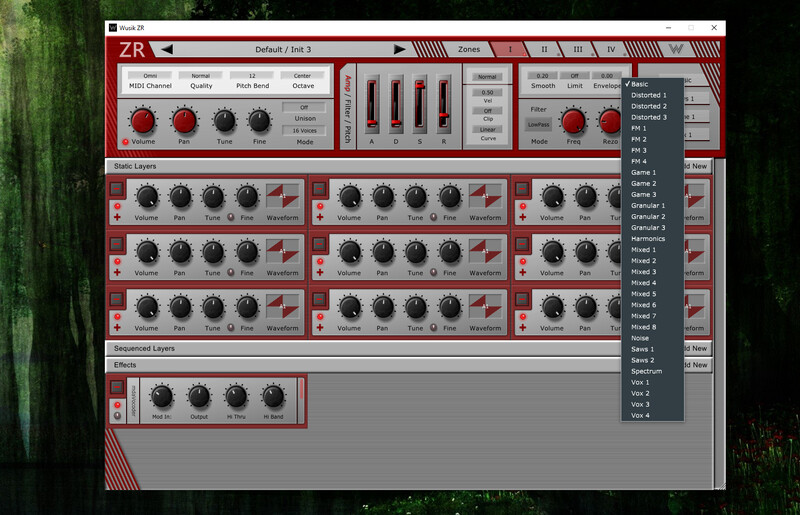This screenshot has height=515, width=800.
Task: Click the Amp / Filter / Pitch vertical tab
Action: (347, 108)
